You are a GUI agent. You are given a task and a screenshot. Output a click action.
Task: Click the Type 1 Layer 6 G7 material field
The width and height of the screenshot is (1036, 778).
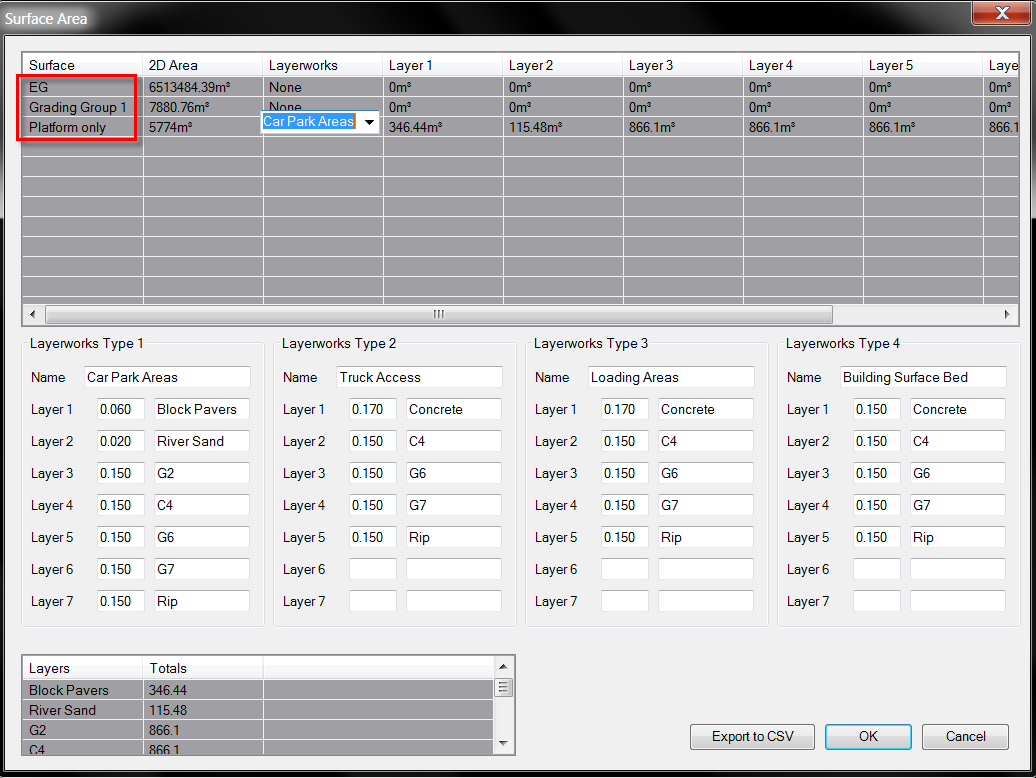click(x=202, y=569)
